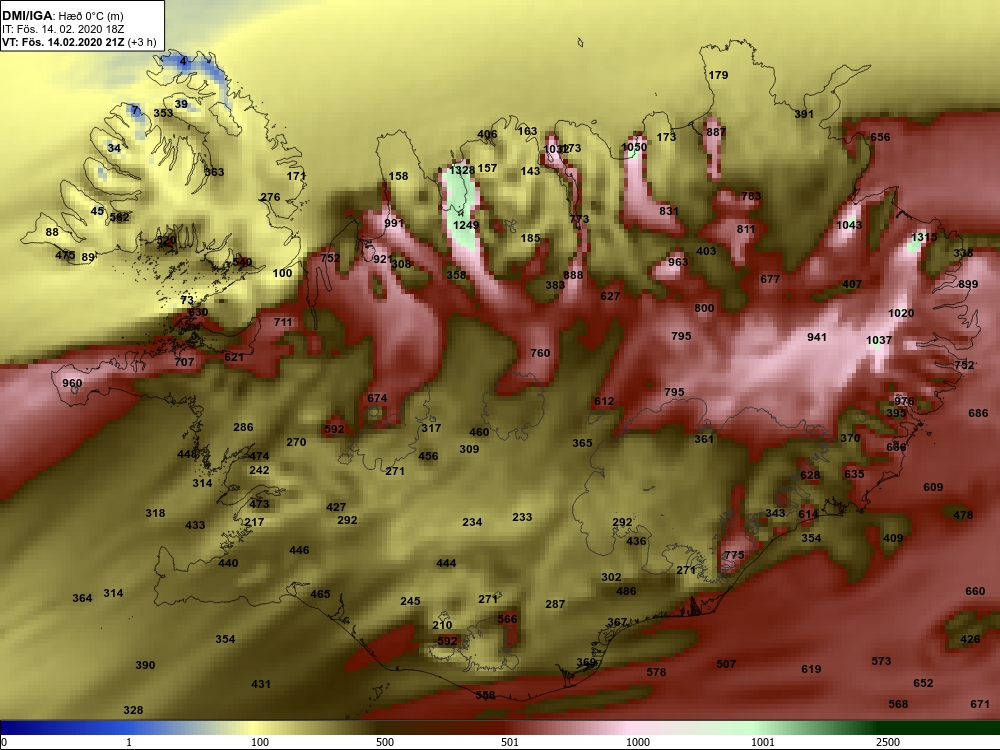1000x750 pixels.
Task: Click the map value '674'
Action: coord(377,398)
